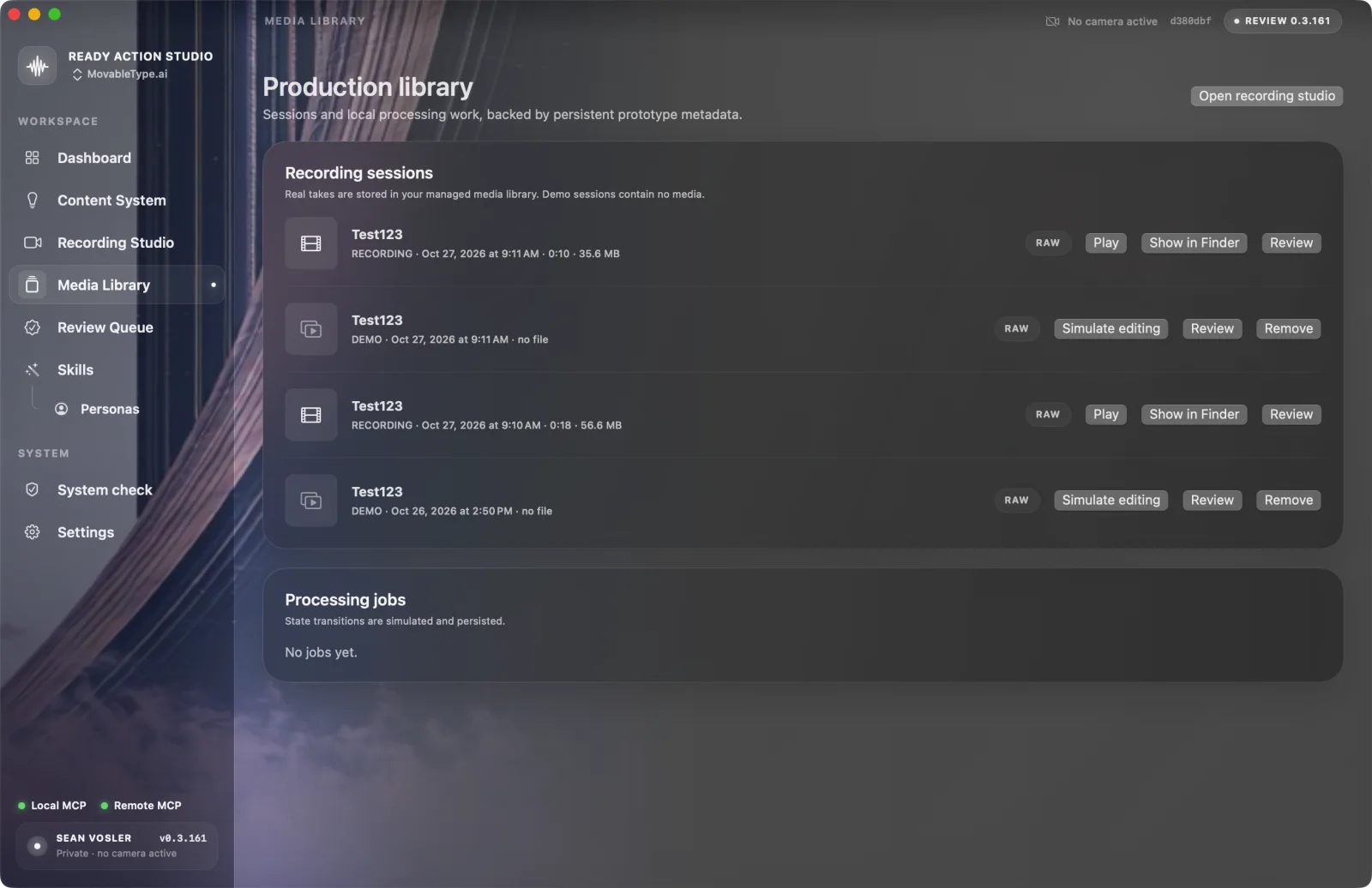
Task: Click Open recording studio button
Action: tap(1267, 96)
